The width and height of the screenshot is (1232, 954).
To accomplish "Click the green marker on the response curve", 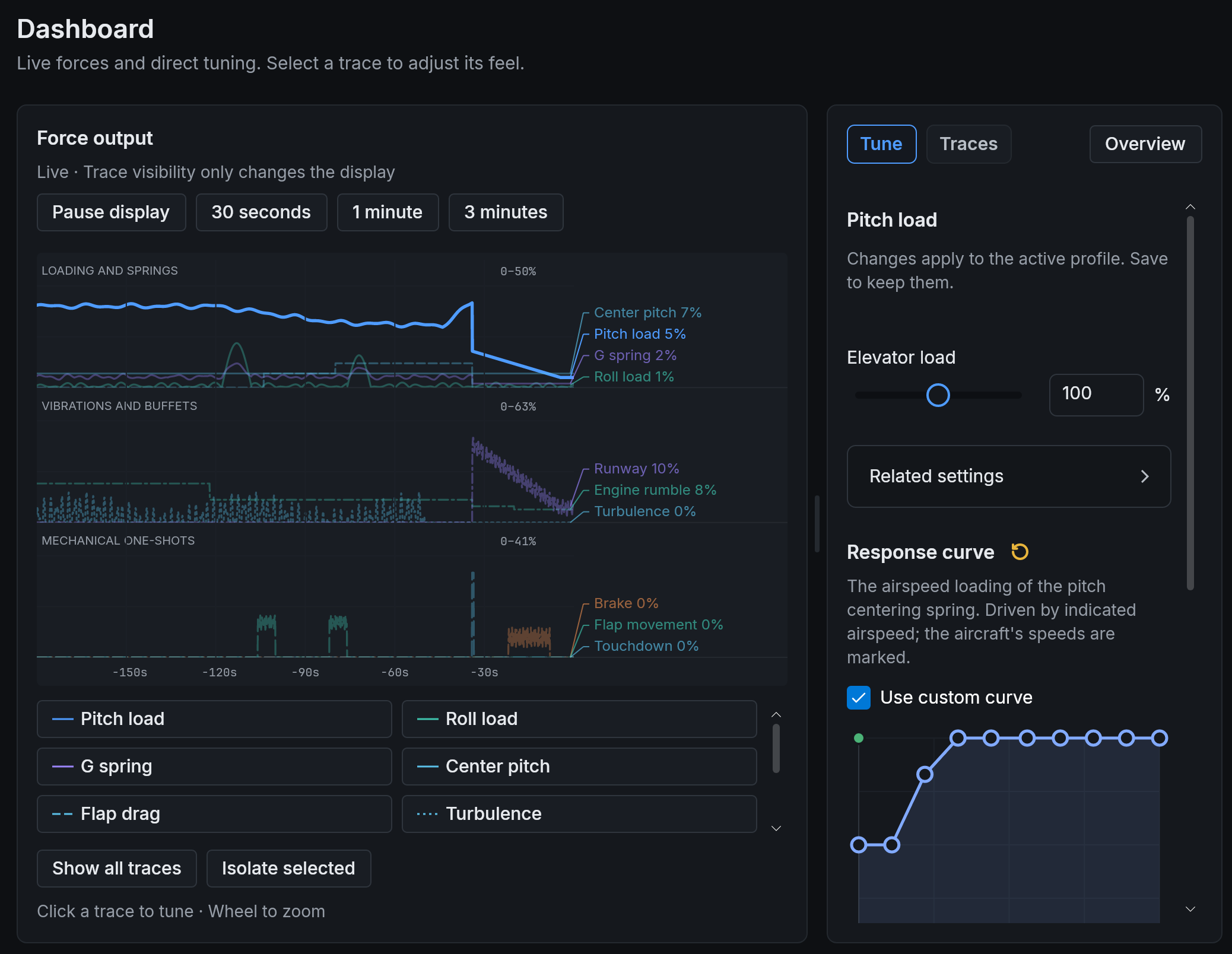I will [859, 738].
